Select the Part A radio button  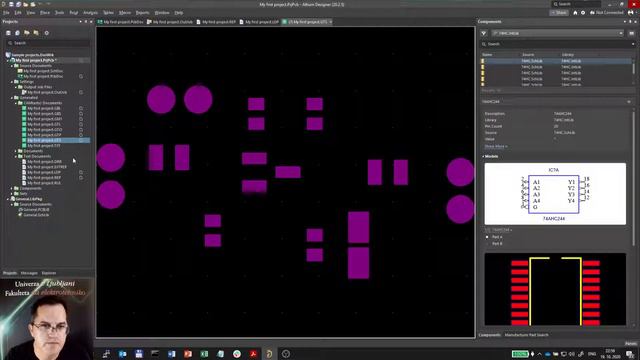[x=487, y=237]
